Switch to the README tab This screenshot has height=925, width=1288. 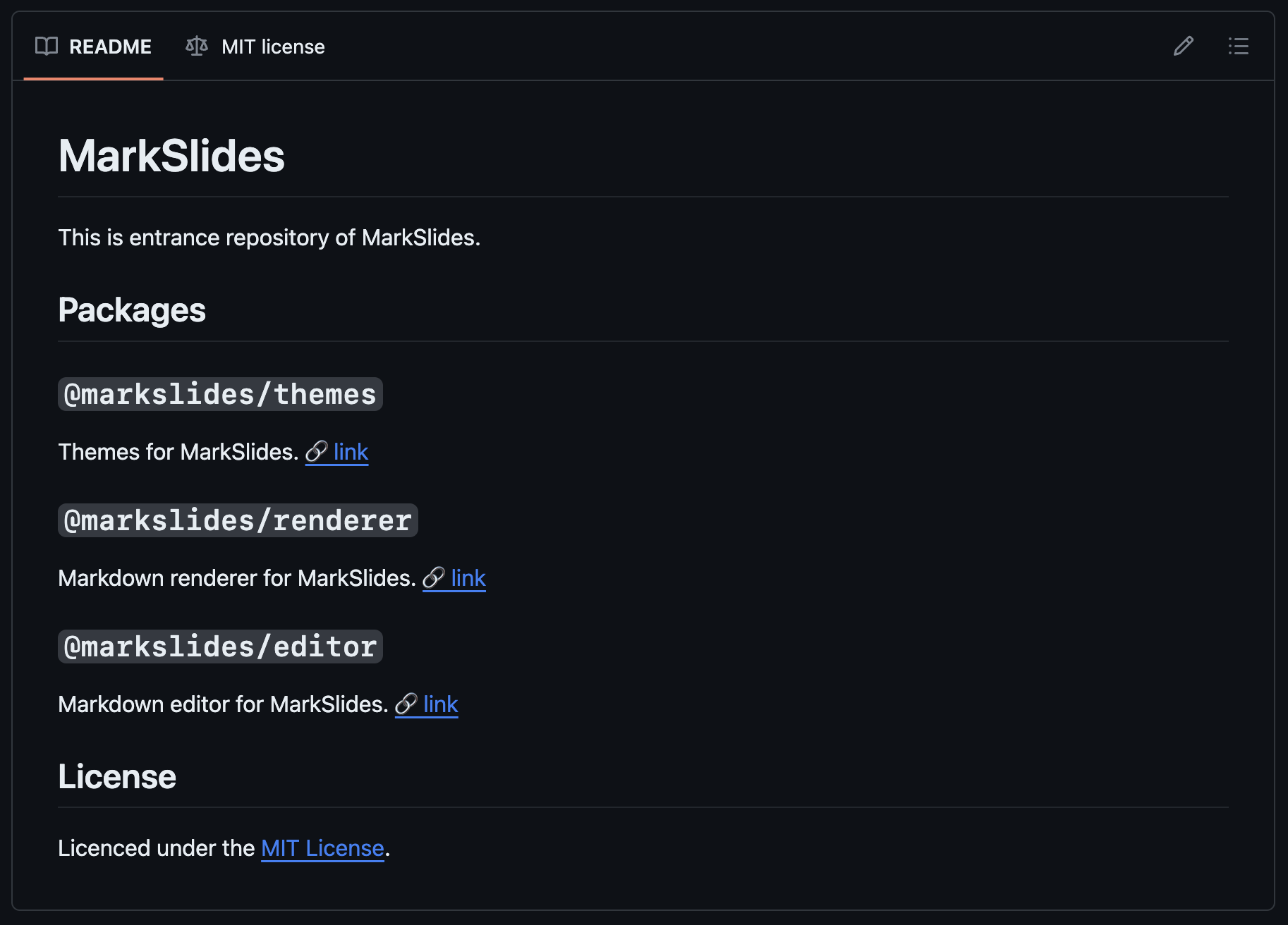pyautogui.click(x=109, y=47)
